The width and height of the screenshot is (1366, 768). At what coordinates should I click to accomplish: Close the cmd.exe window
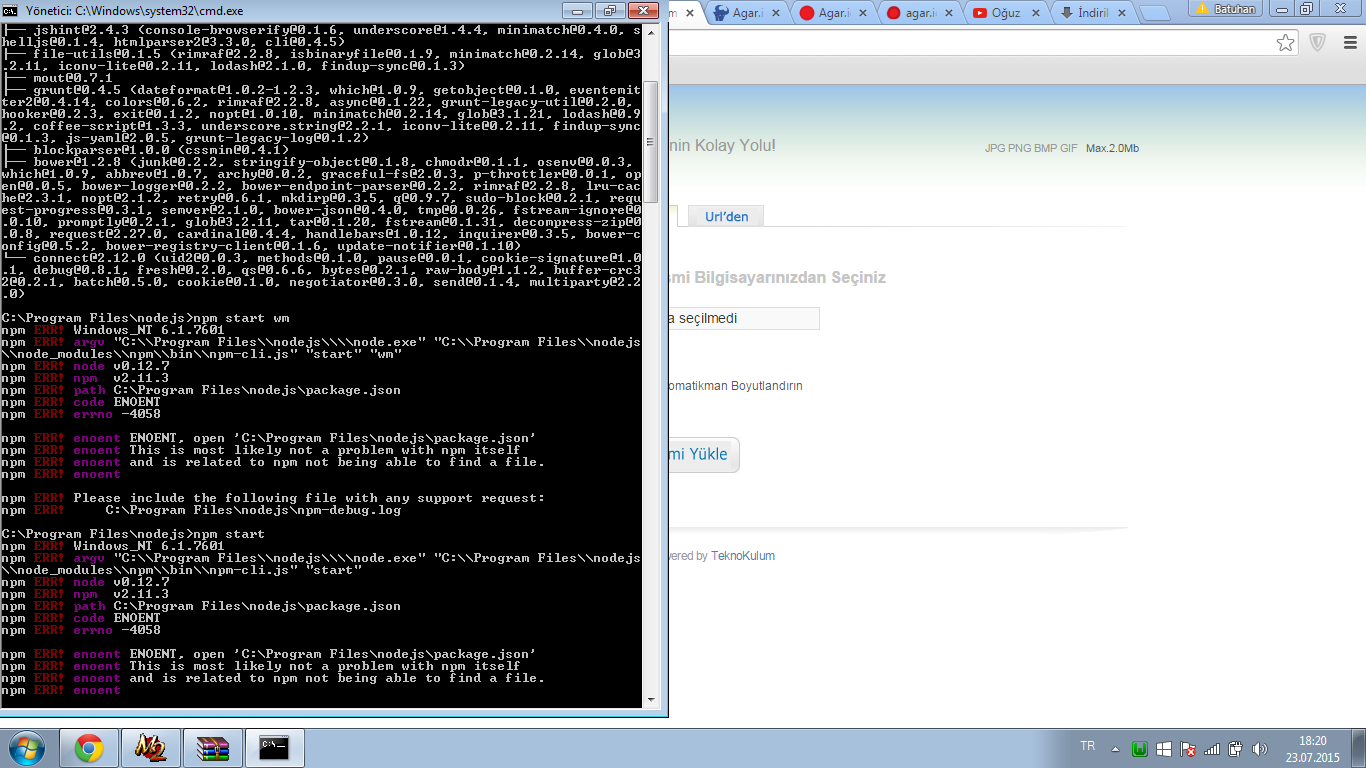[643, 10]
